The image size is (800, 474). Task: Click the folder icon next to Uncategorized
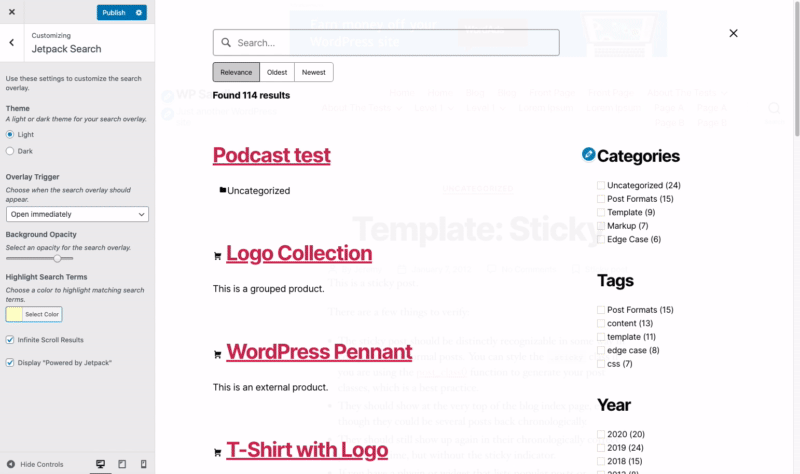pos(222,190)
